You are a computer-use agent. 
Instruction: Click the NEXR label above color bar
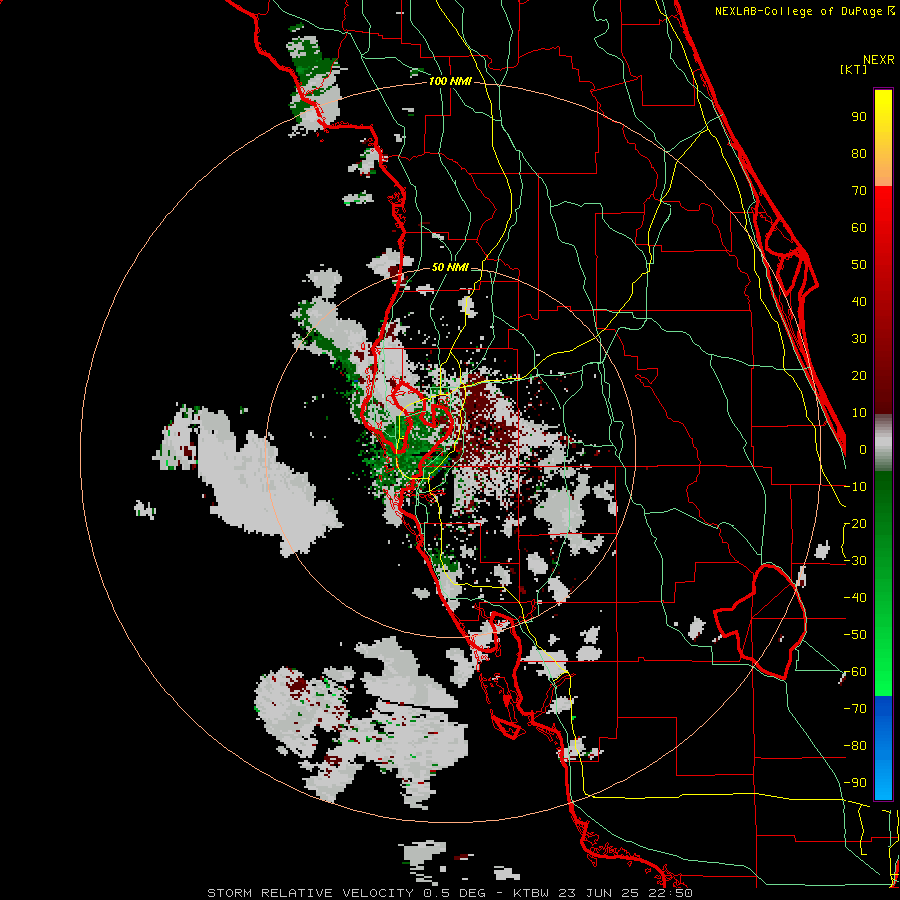tap(879, 59)
